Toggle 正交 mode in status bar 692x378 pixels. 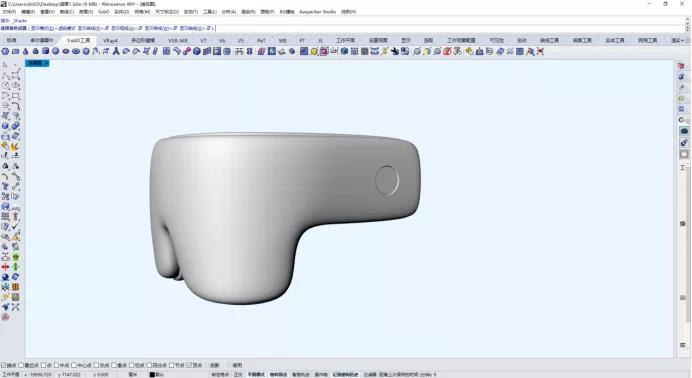click(238, 374)
